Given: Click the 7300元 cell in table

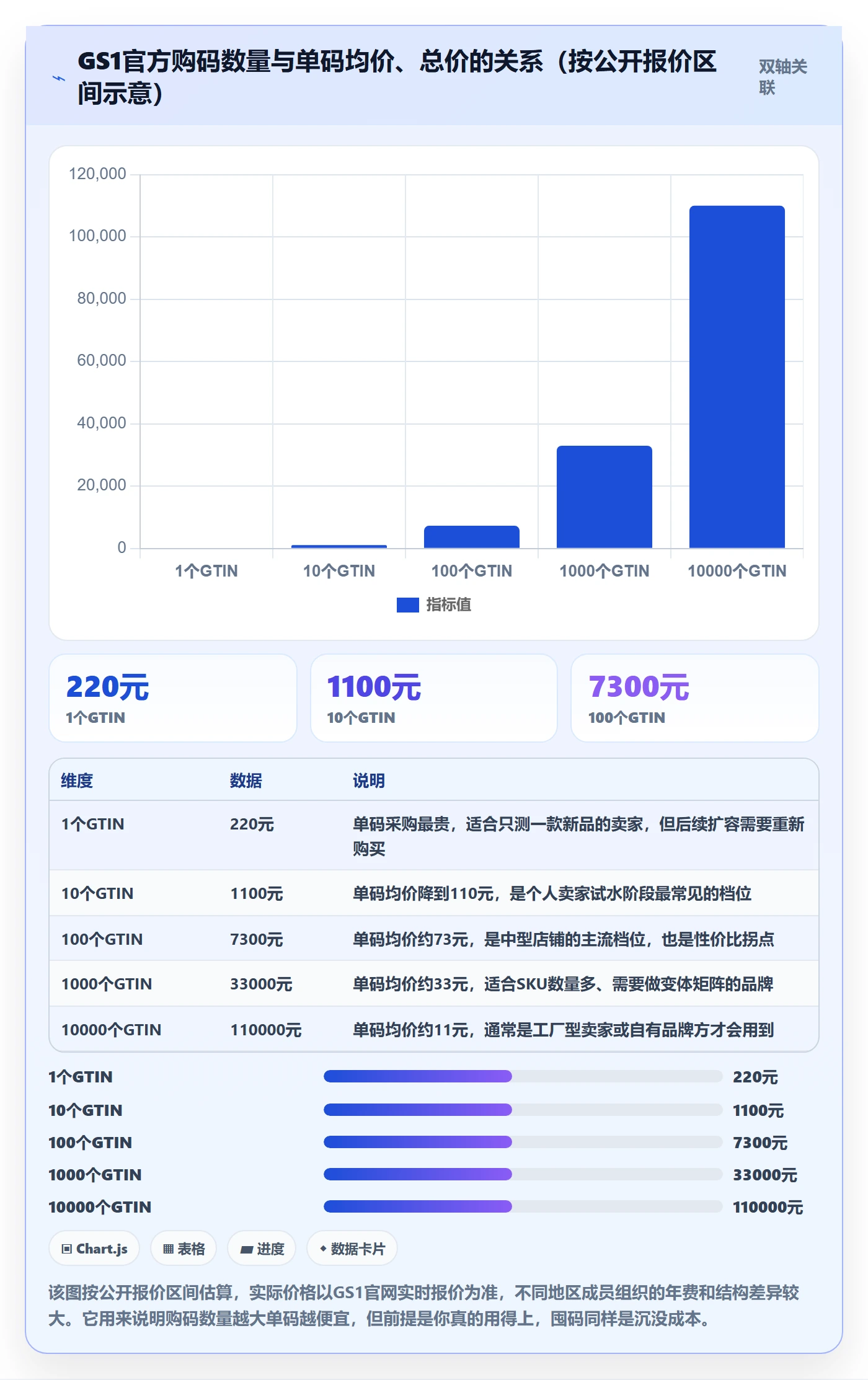Looking at the screenshot, I should (x=257, y=939).
